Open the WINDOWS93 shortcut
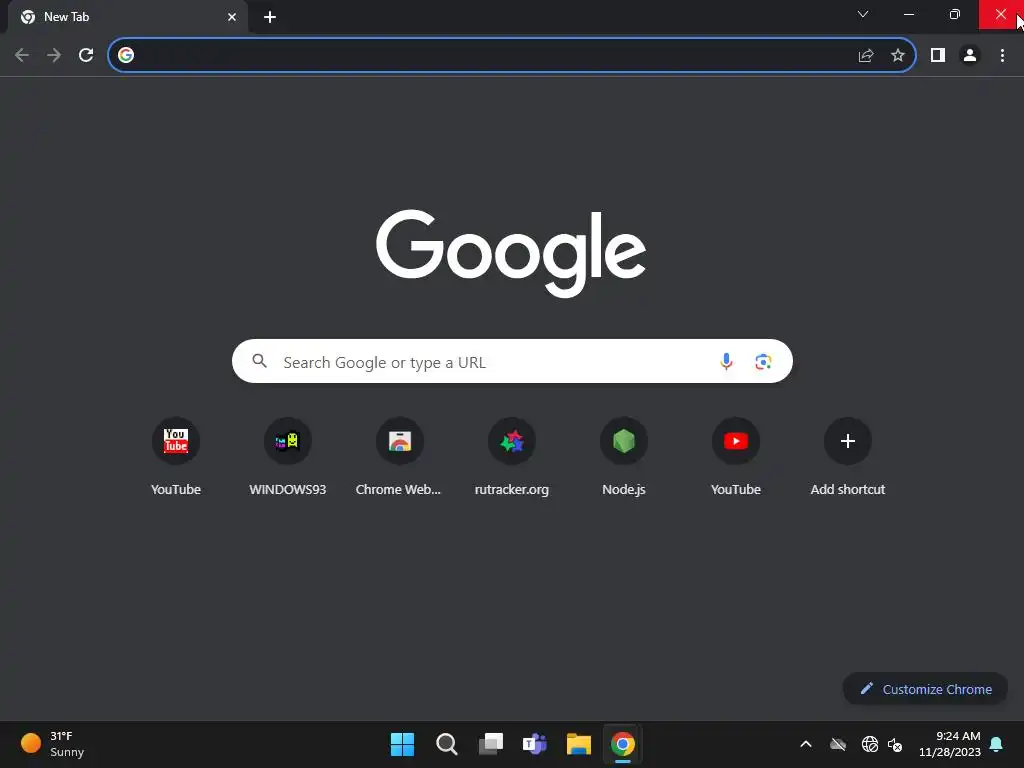The width and height of the screenshot is (1024, 768). point(287,456)
